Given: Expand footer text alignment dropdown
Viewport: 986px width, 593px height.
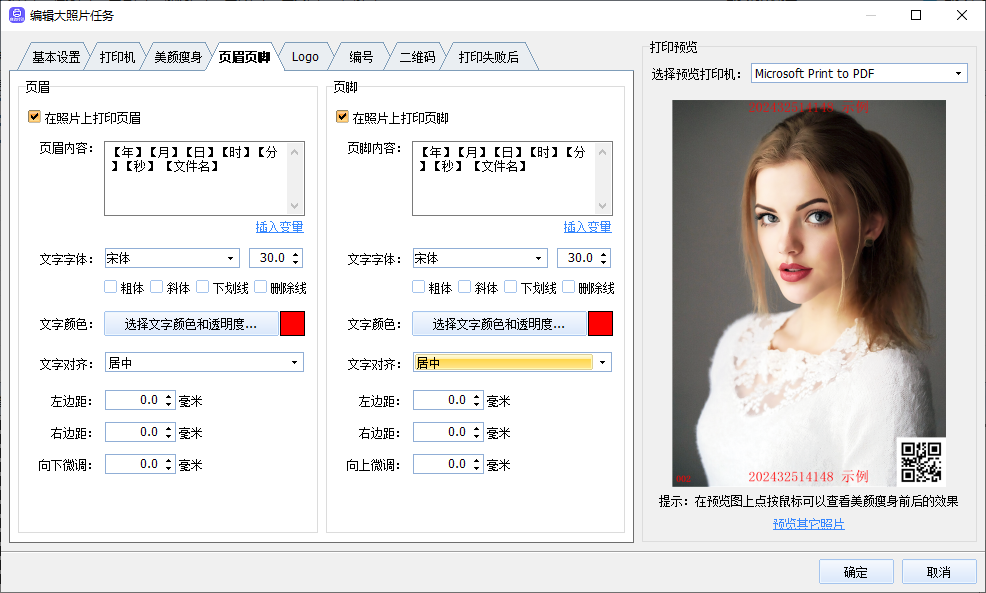Looking at the screenshot, I should [602, 363].
